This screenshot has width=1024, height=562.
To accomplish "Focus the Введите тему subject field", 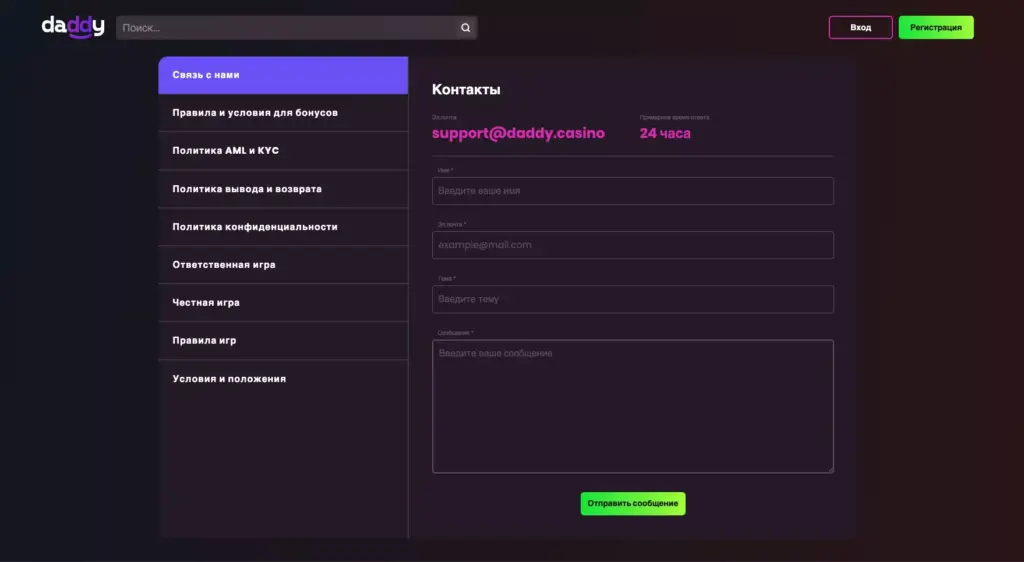I will point(632,299).
